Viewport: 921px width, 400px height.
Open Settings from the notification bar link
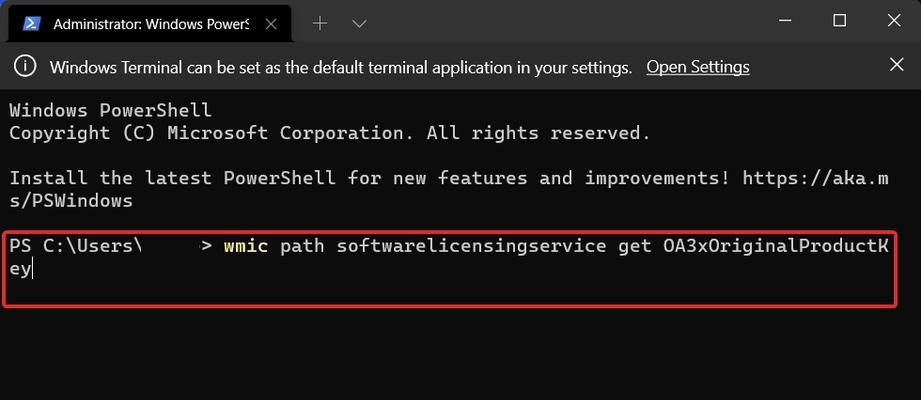click(x=698, y=67)
